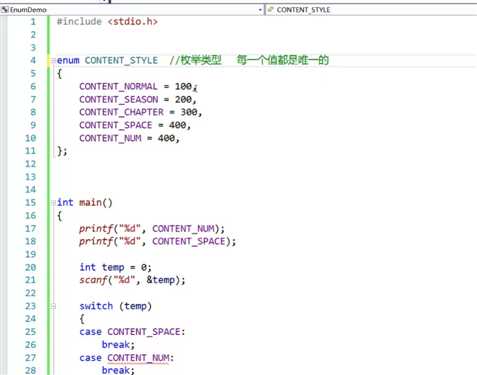Collapse the switch (temp) block

tap(53, 306)
